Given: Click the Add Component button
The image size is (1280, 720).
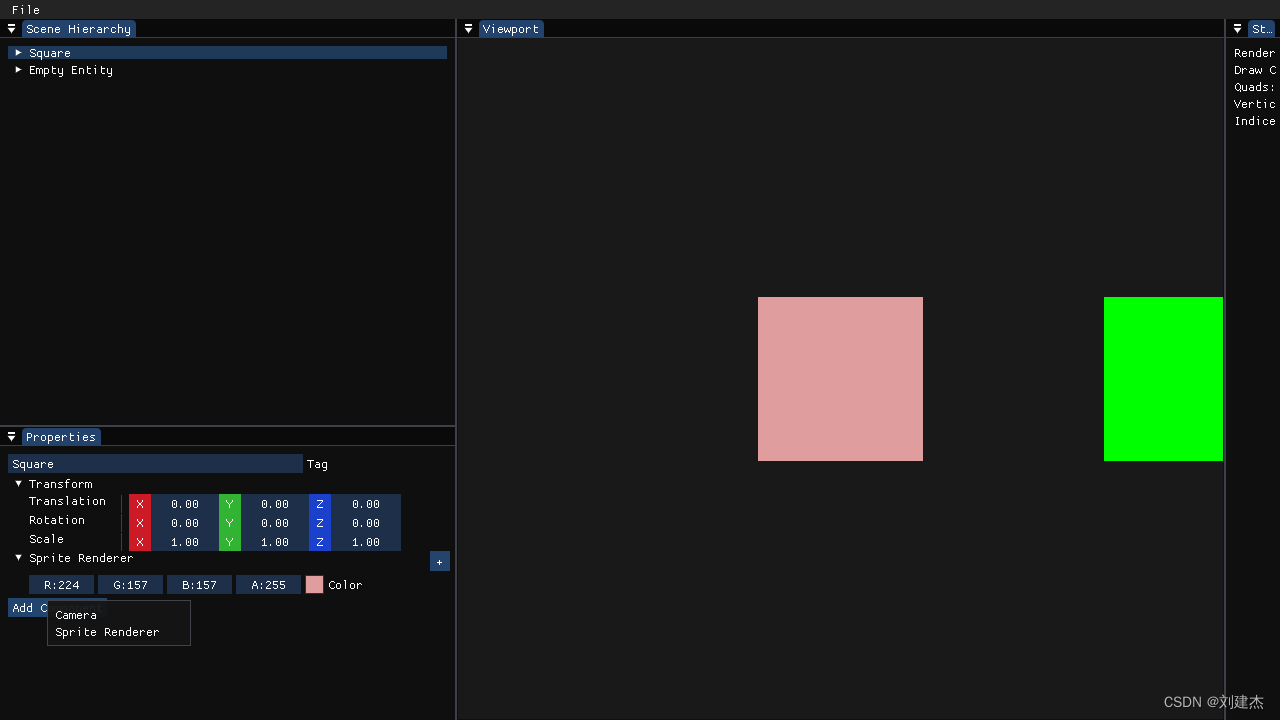Looking at the screenshot, I should tap(28, 608).
